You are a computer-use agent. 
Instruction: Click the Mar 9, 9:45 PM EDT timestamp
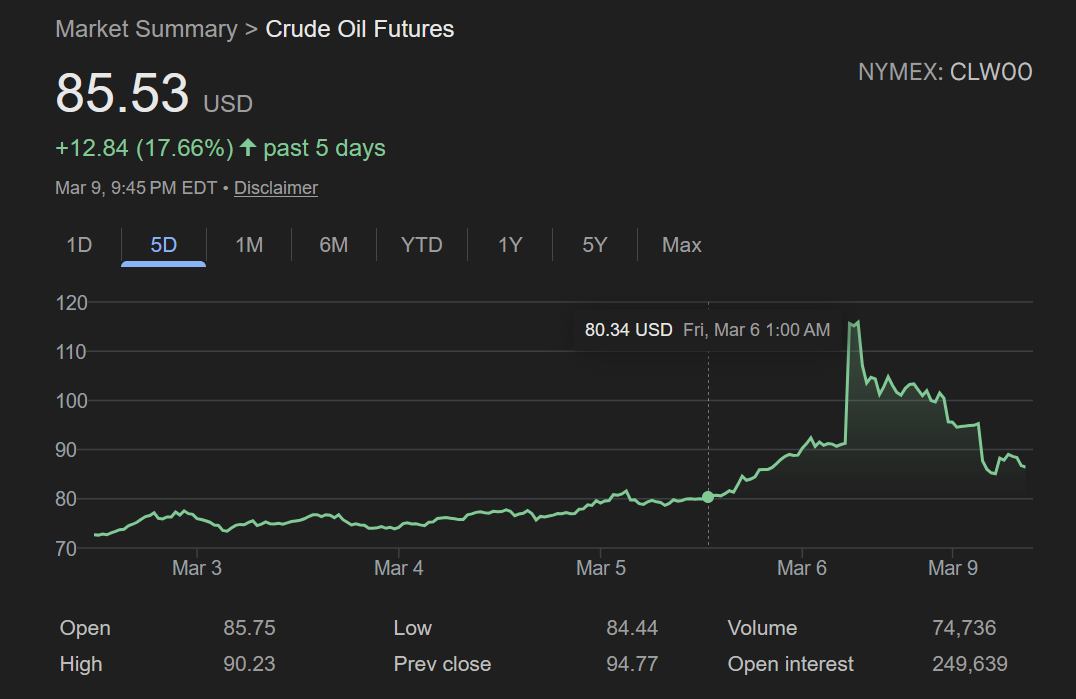[136, 188]
